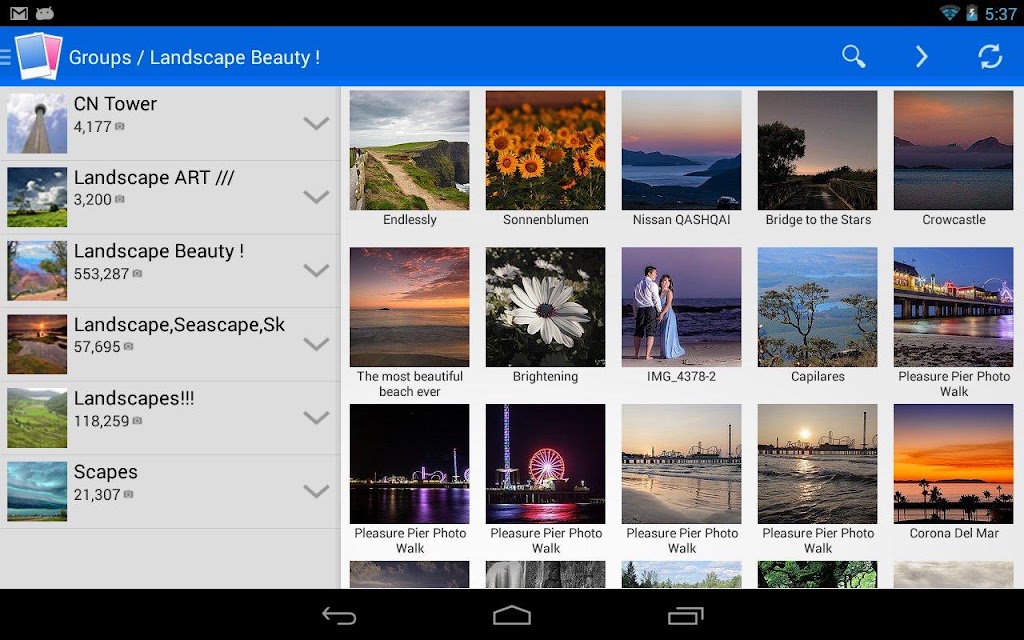The height and width of the screenshot is (640, 1024).
Task: Open the Landscapes!!! group thumbnail
Action: point(37,418)
